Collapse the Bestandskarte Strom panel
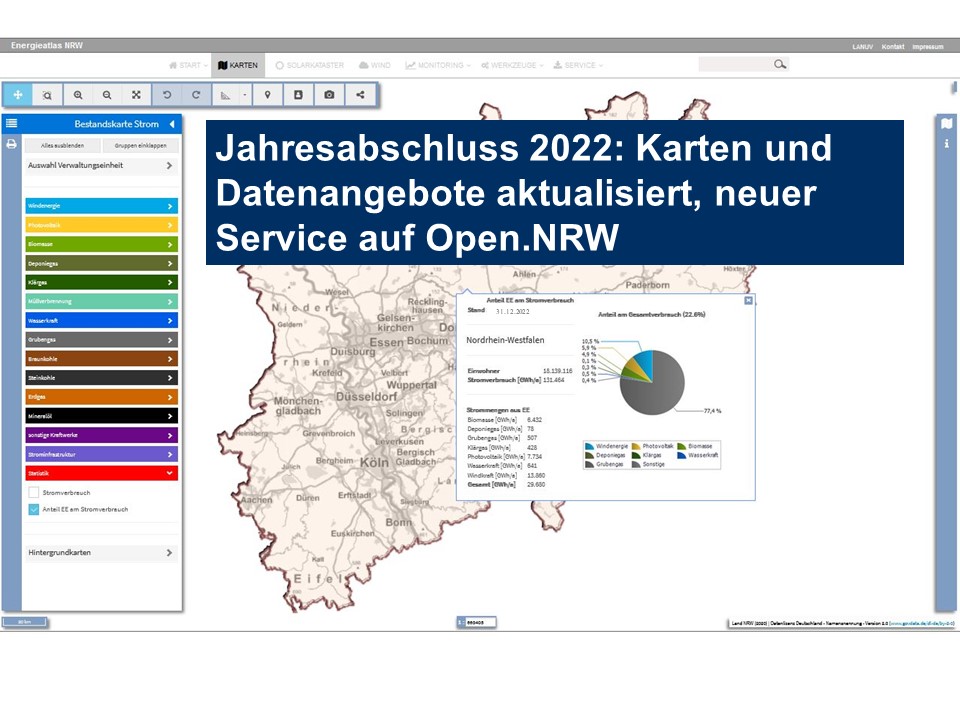960x720 pixels. click(172, 124)
